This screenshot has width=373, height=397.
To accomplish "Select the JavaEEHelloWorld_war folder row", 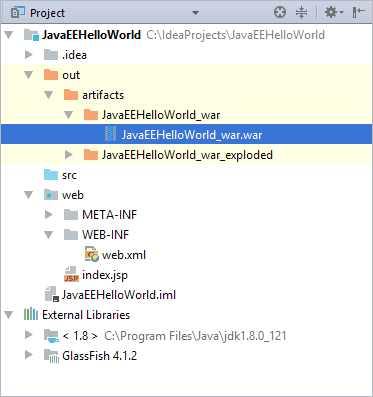I will pyautogui.click(x=186, y=115).
